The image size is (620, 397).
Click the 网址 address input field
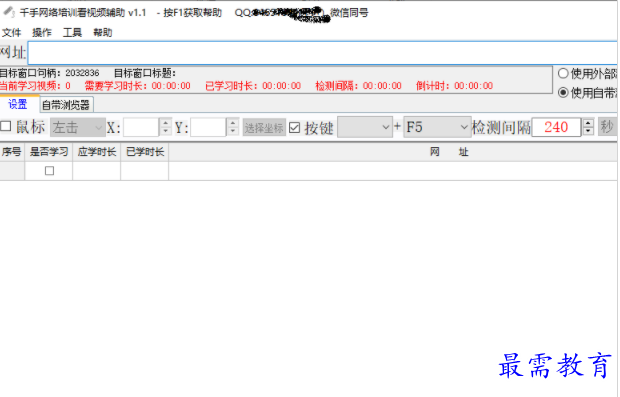click(x=322, y=53)
